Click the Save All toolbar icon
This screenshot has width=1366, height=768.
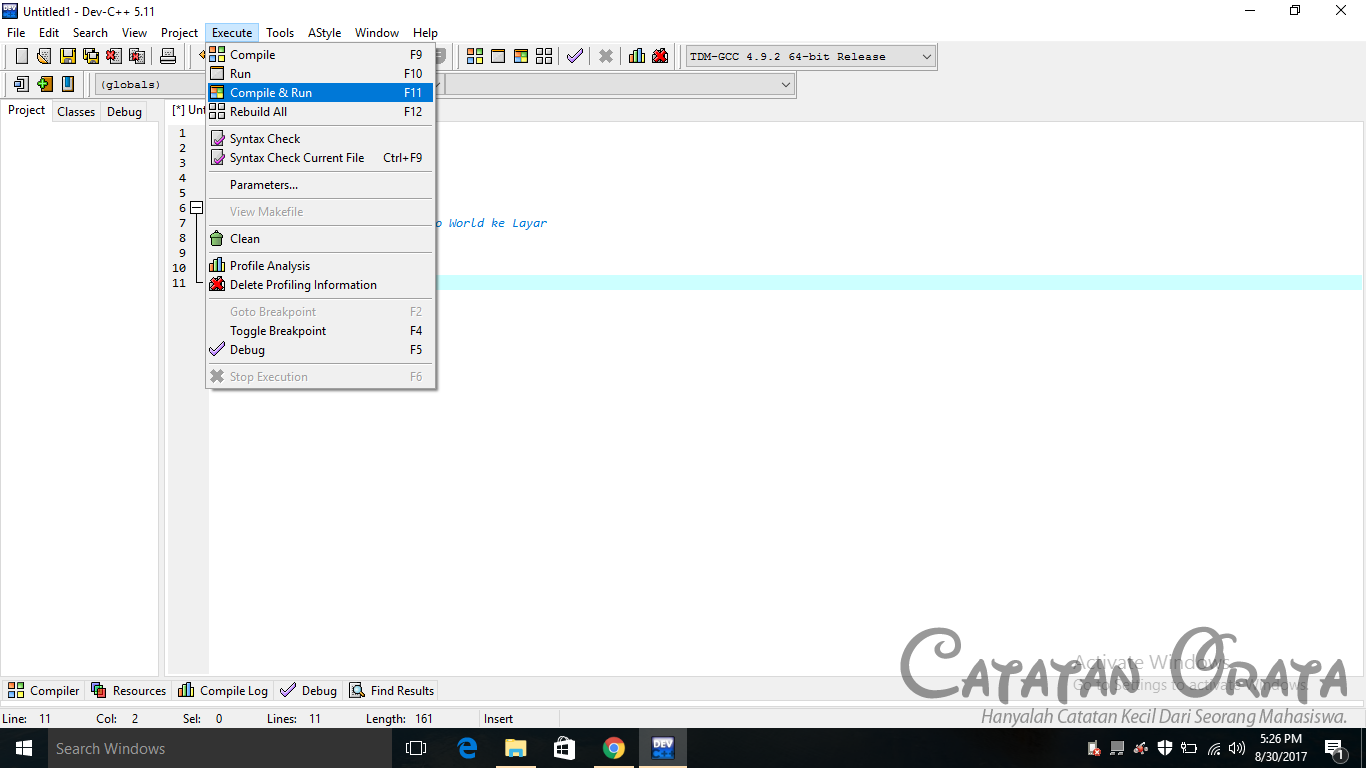click(90, 56)
